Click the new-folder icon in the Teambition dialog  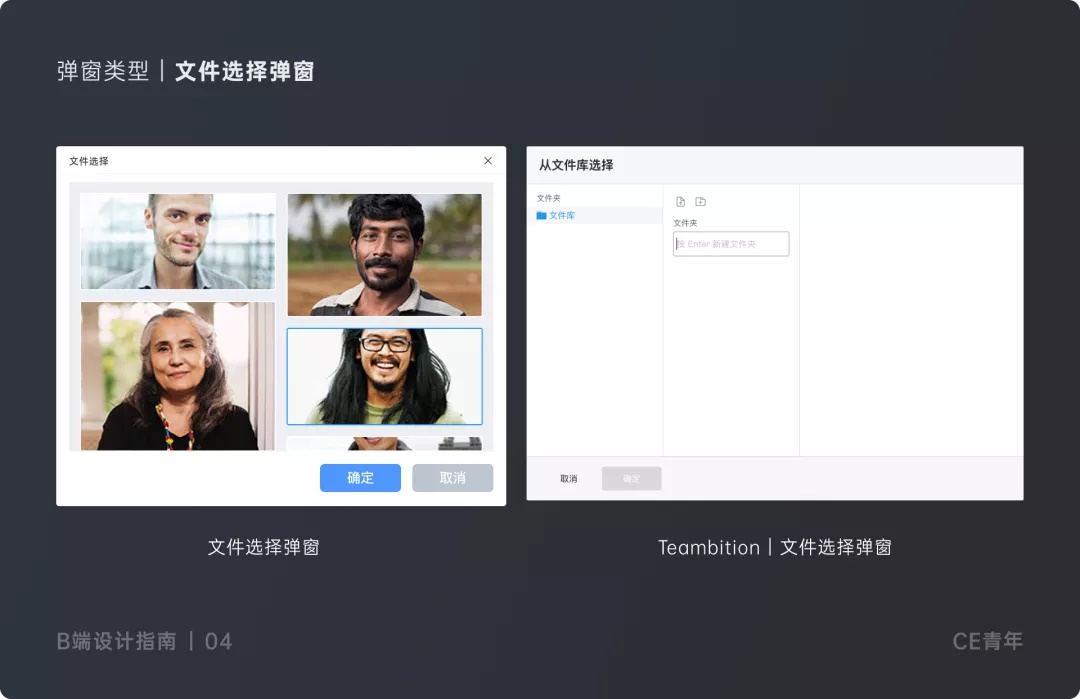[701, 201]
